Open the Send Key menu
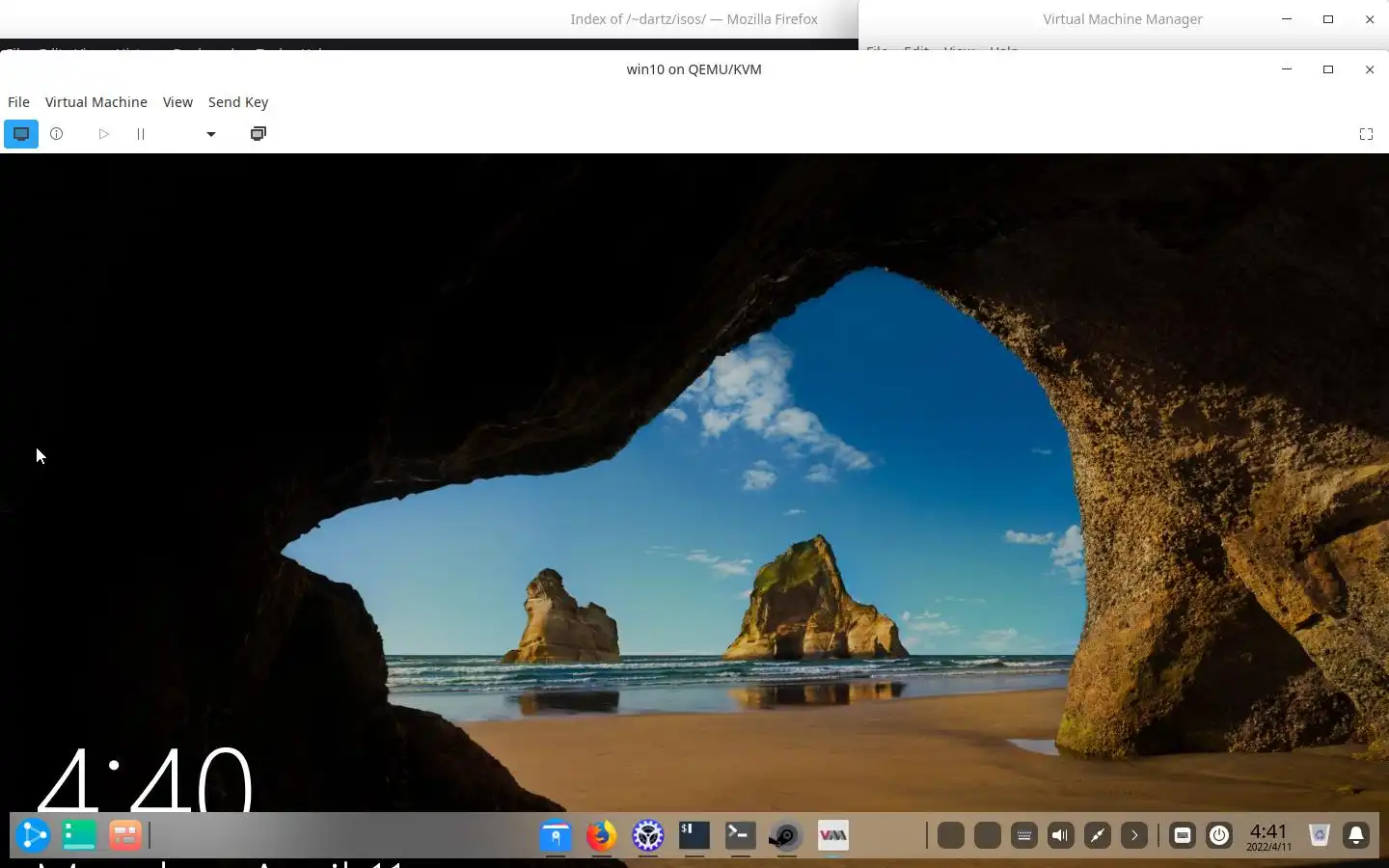The height and width of the screenshot is (868, 1389). click(238, 102)
